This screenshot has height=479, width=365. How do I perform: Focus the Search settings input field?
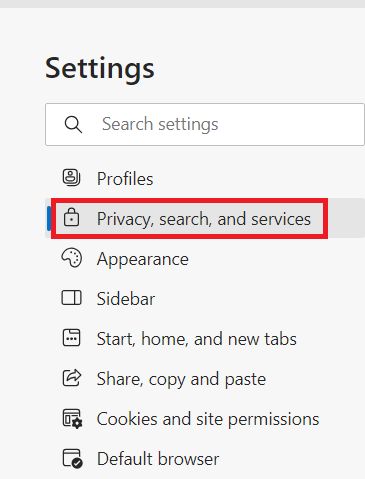point(205,124)
